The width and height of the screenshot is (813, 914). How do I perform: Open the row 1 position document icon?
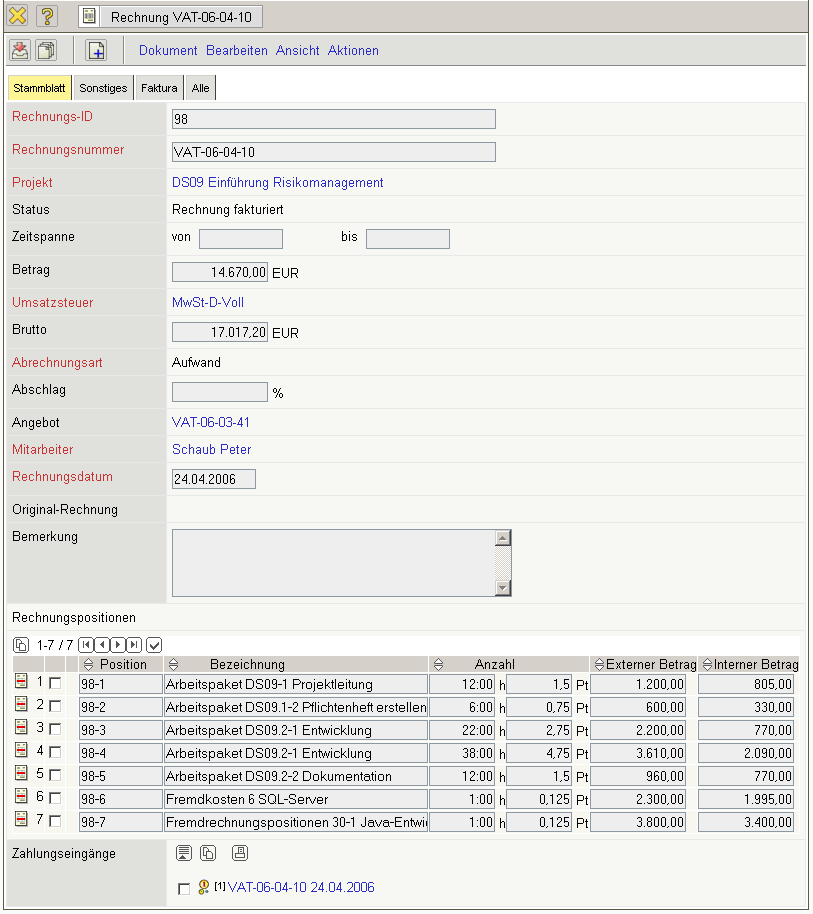point(21,683)
